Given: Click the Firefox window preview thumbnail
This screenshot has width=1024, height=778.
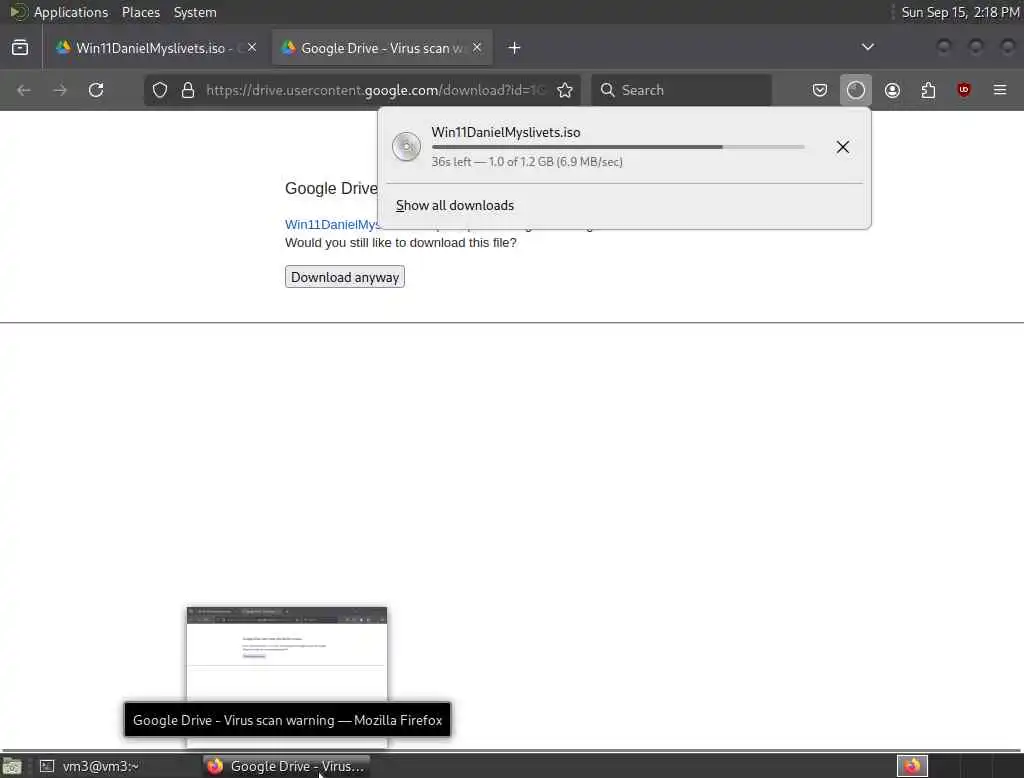Looking at the screenshot, I should tap(287, 654).
